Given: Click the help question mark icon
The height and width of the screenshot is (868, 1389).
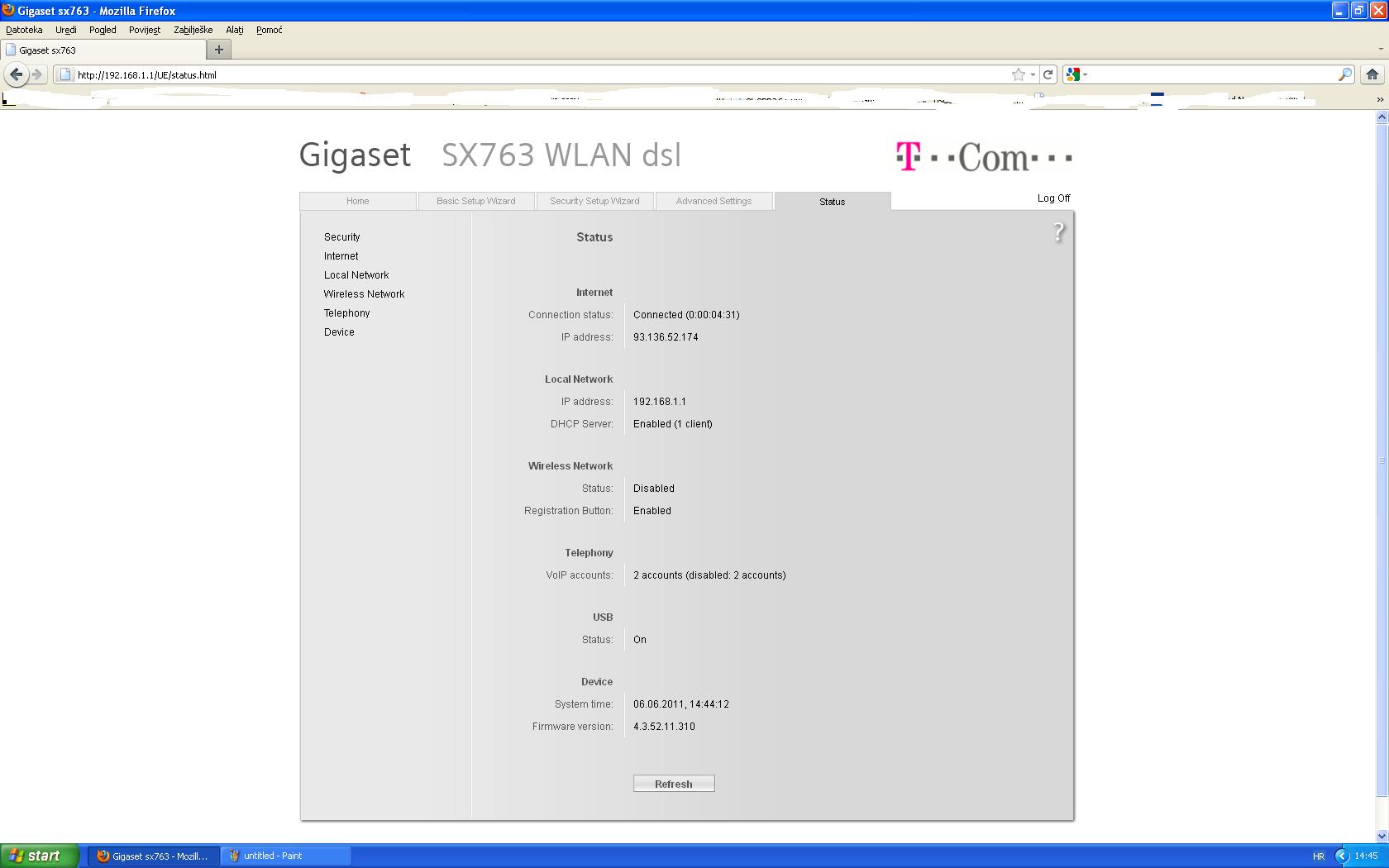Looking at the screenshot, I should 1058,232.
